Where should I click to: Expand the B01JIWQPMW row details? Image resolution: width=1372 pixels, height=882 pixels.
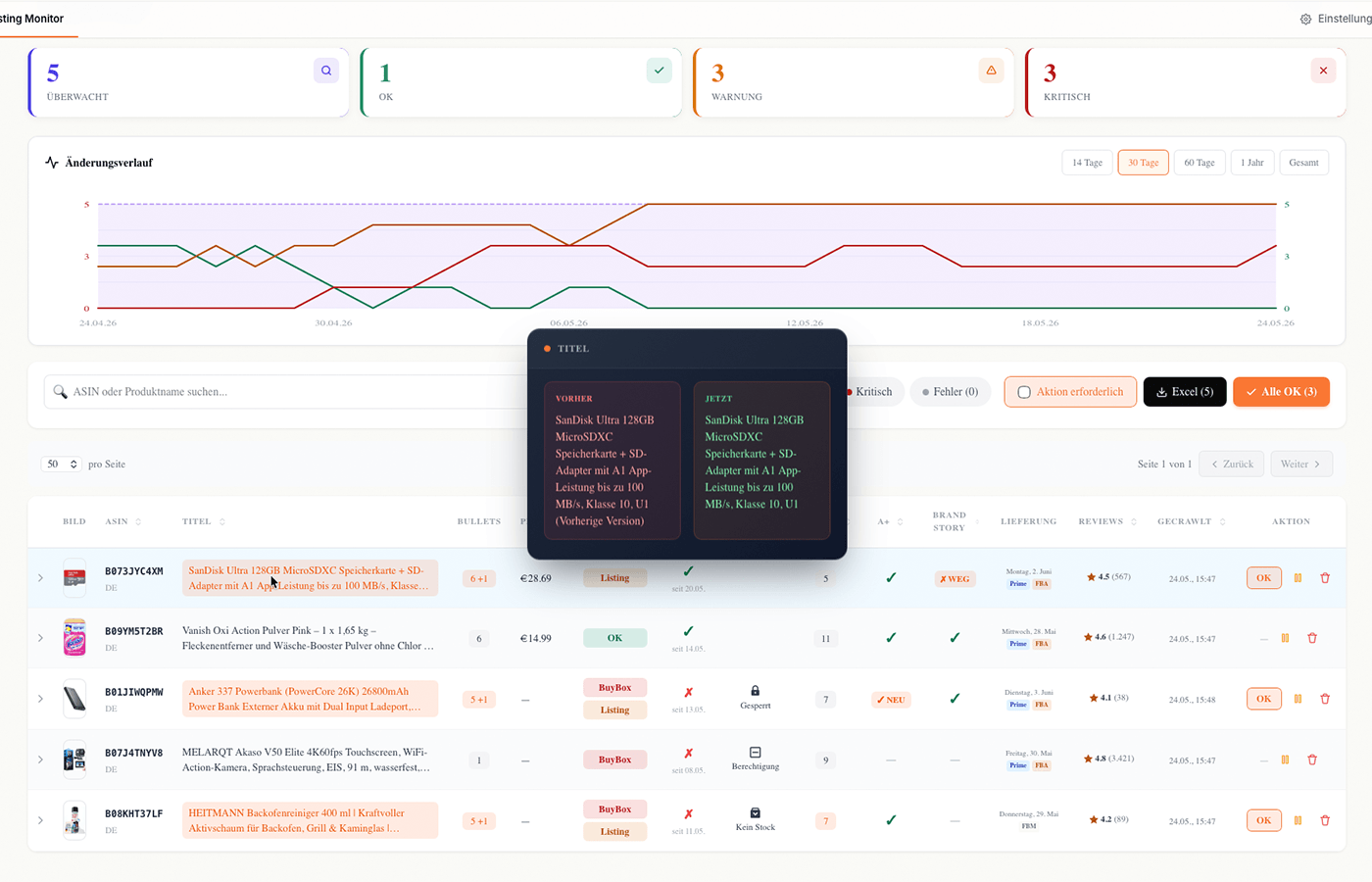point(40,699)
